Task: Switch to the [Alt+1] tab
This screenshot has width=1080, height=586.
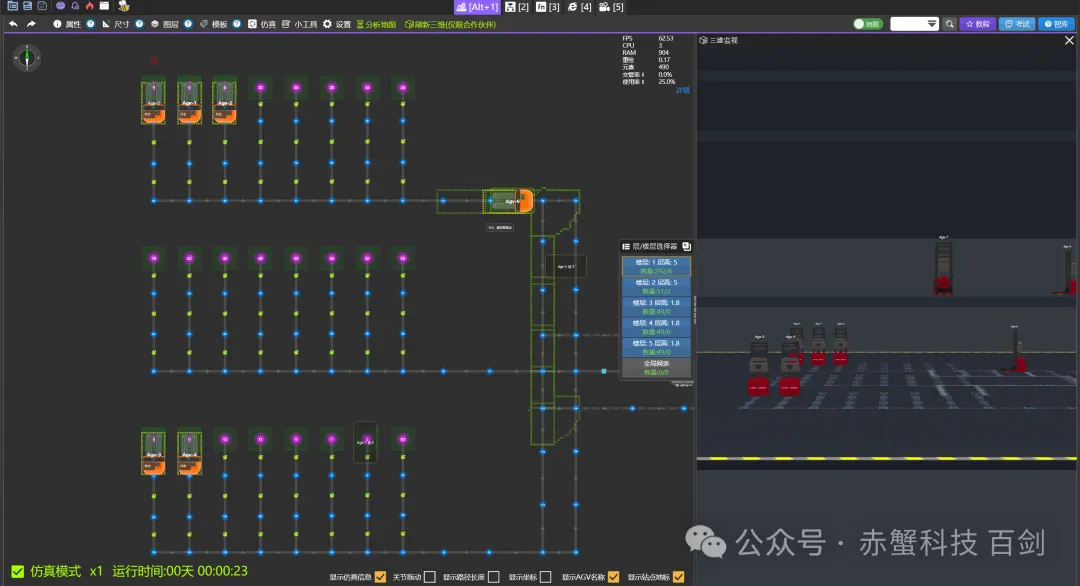Action: 477,7
